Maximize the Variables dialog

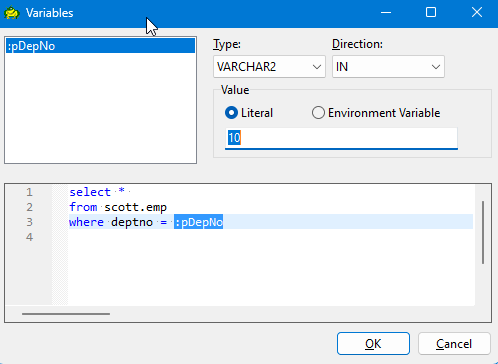[x=431, y=13]
